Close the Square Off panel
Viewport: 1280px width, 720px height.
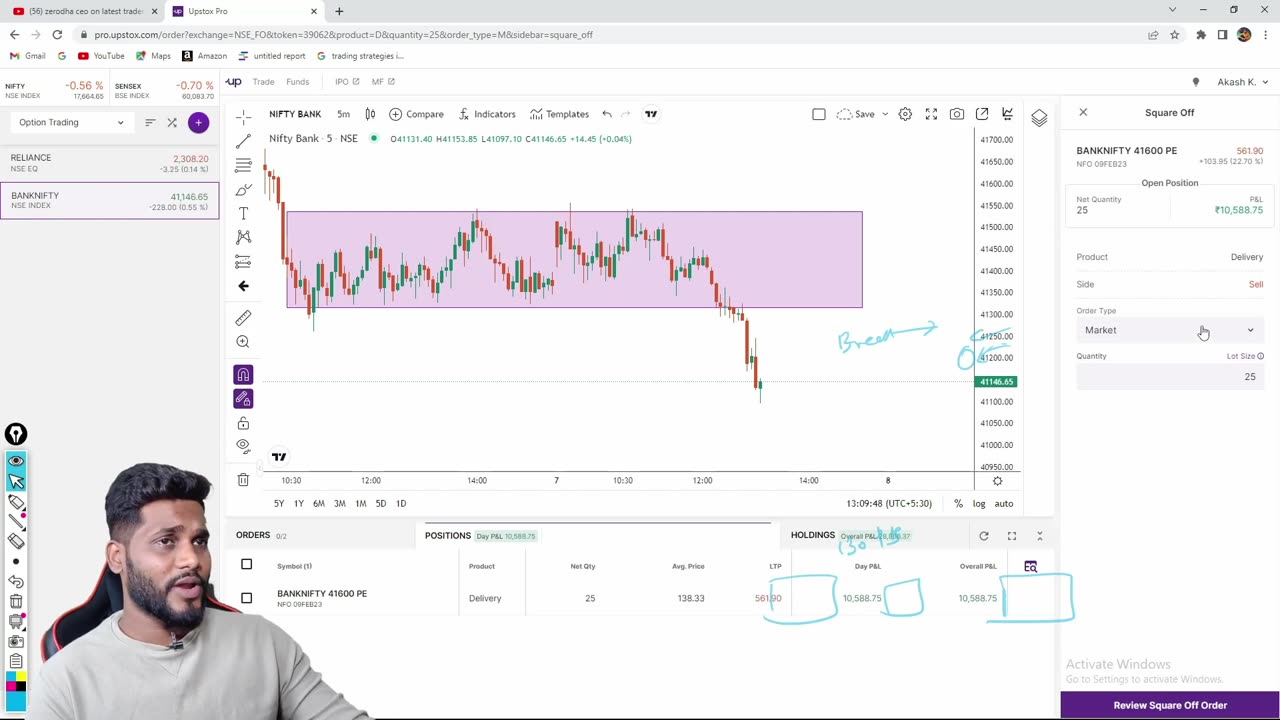[x=1083, y=113]
